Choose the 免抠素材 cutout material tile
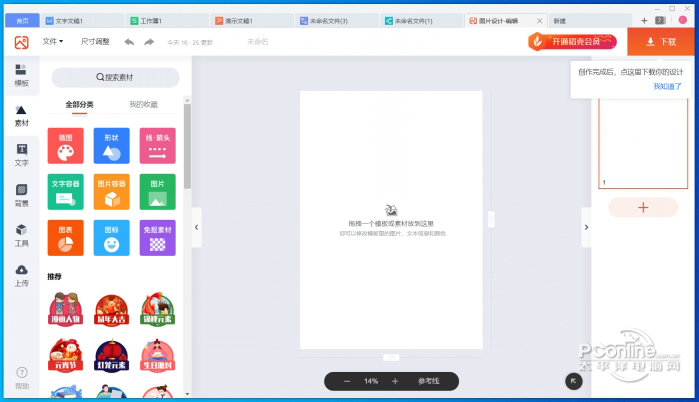 pos(157,238)
